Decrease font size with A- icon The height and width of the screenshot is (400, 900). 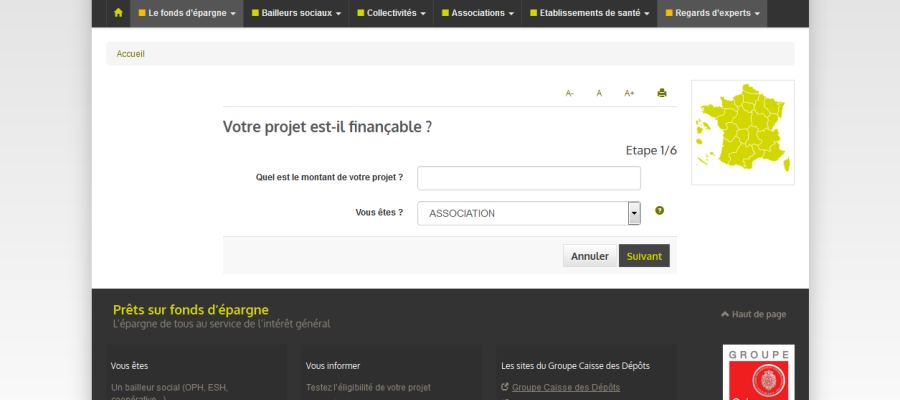570,93
